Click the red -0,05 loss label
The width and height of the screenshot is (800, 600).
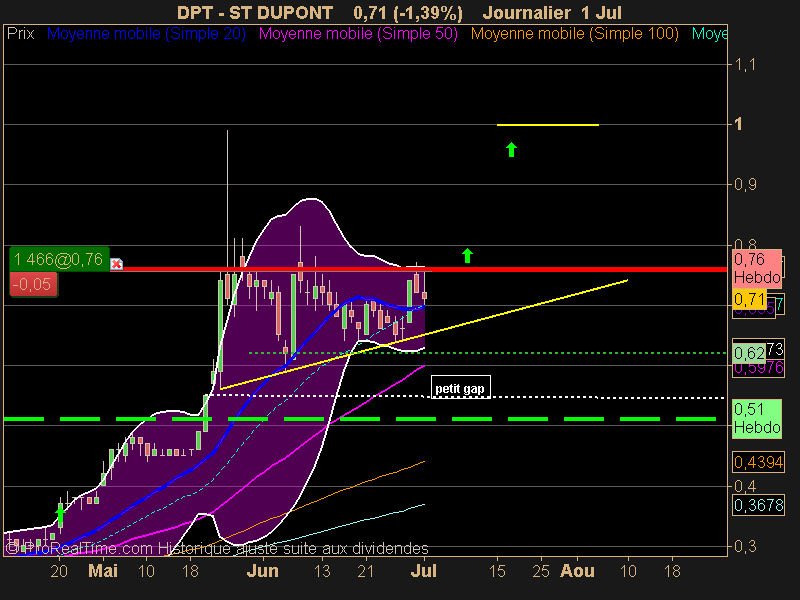click(x=33, y=284)
